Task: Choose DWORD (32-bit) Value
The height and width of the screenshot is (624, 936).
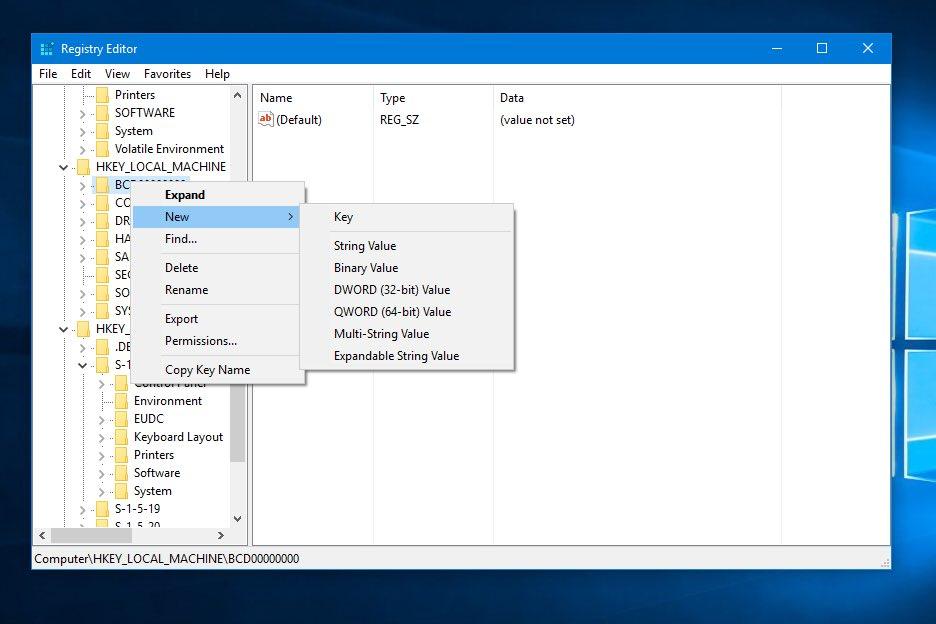Action: pos(407,290)
